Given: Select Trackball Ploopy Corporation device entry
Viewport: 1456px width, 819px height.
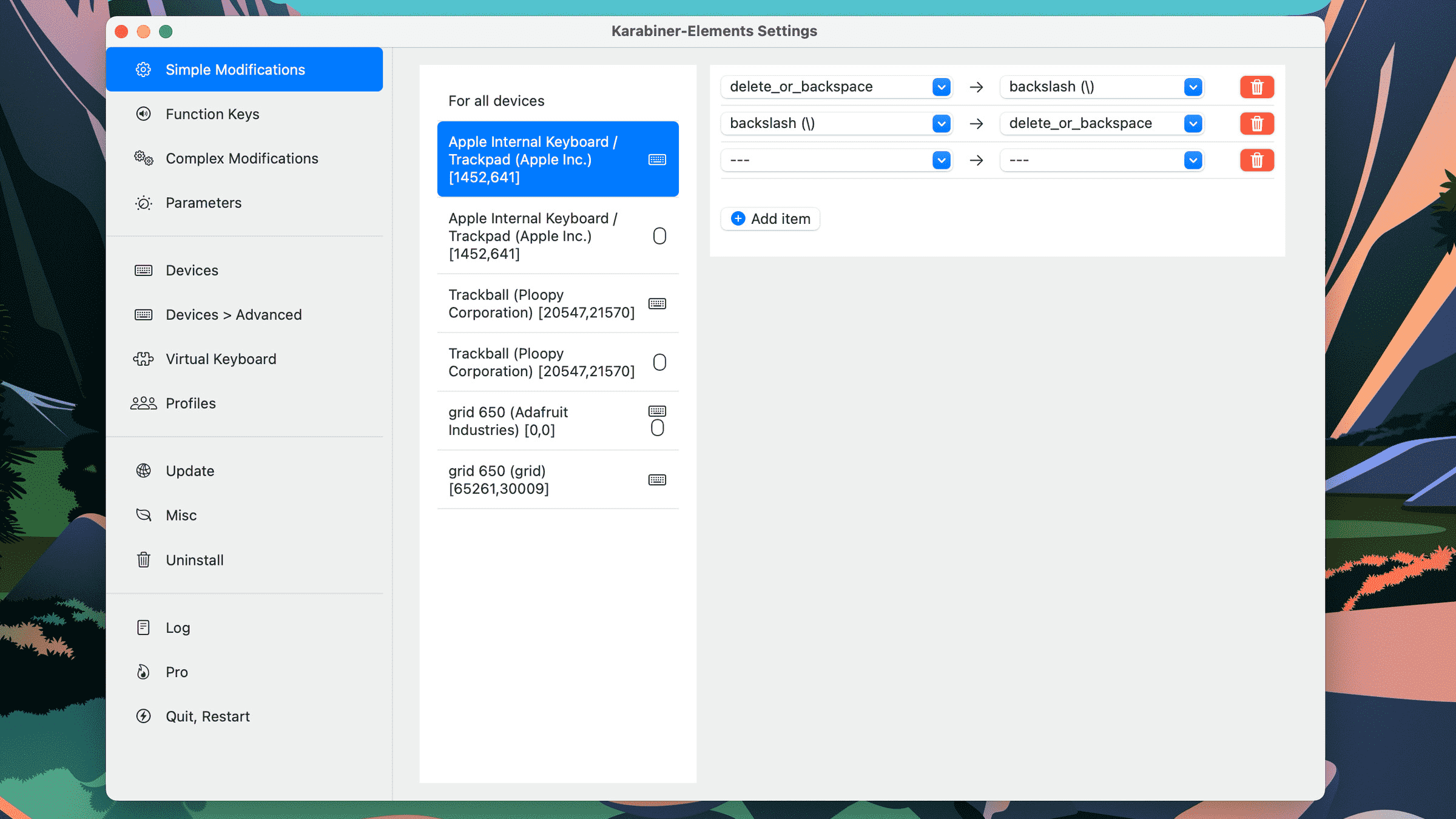Looking at the screenshot, I should pos(557,303).
